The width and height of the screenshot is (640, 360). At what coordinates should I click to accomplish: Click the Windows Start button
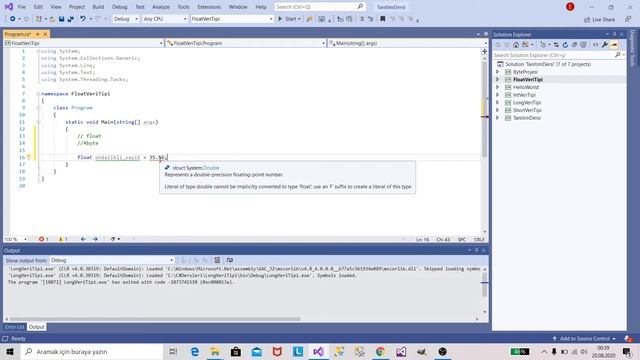tap(10, 351)
